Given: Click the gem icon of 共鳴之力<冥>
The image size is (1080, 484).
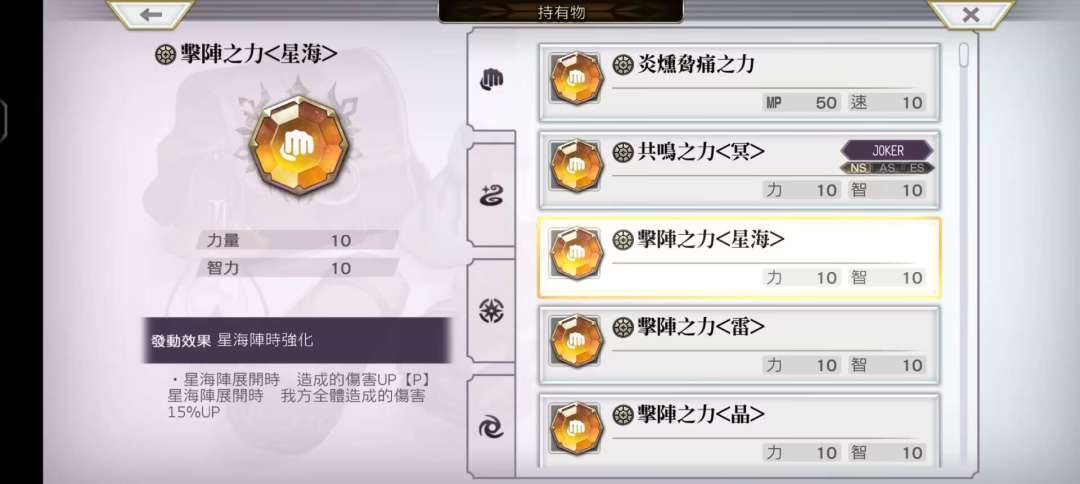Looking at the screenshot, I should pos(577,165).
